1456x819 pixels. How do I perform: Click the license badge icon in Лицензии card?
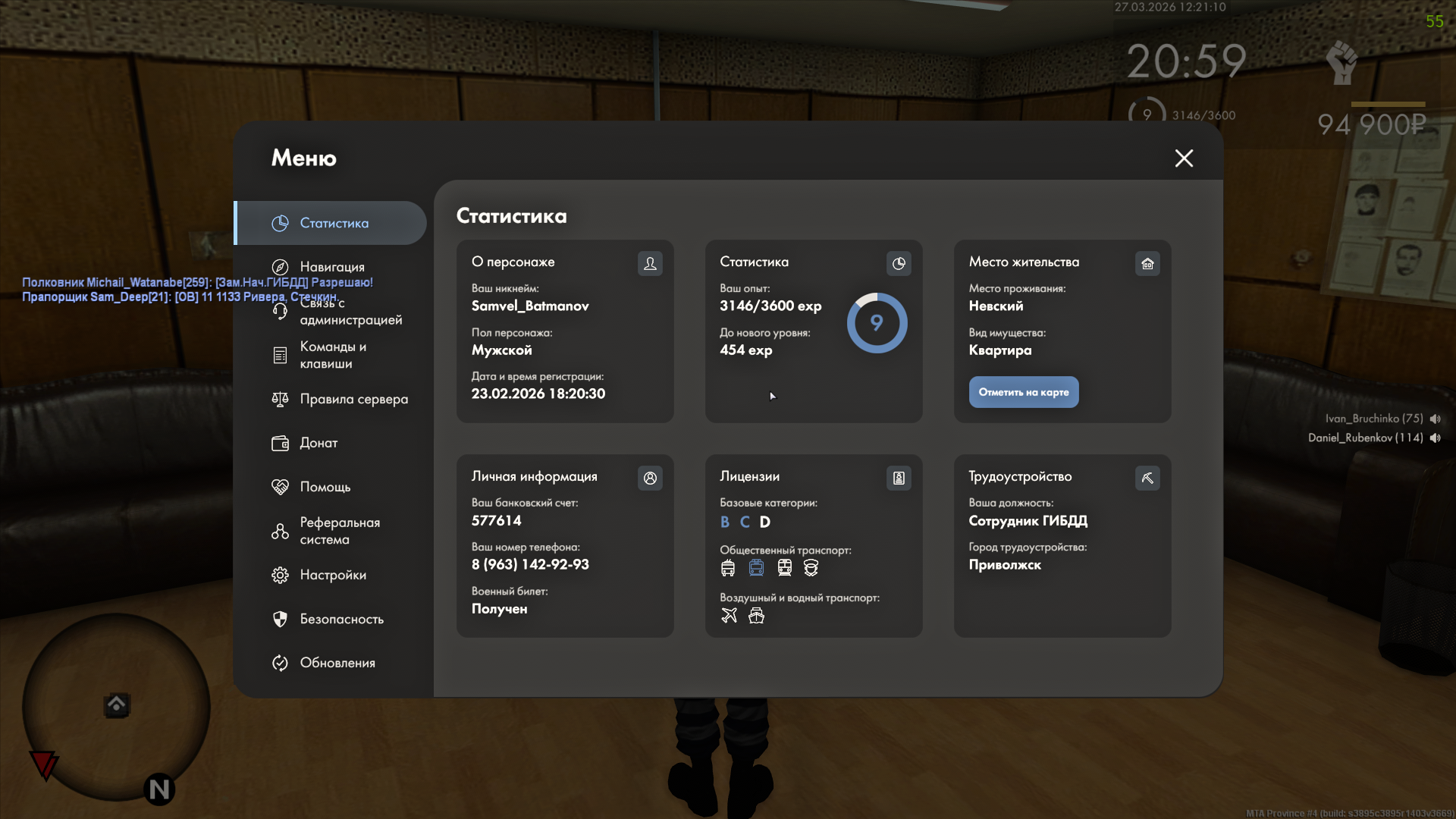(899, 478)
